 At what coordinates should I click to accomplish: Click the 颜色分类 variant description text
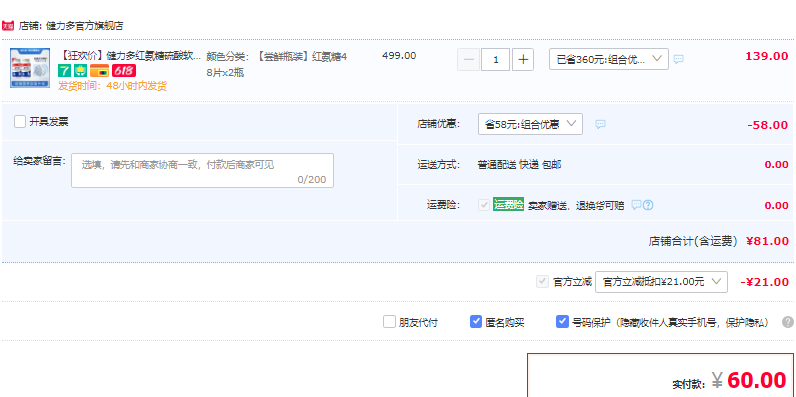277,64
